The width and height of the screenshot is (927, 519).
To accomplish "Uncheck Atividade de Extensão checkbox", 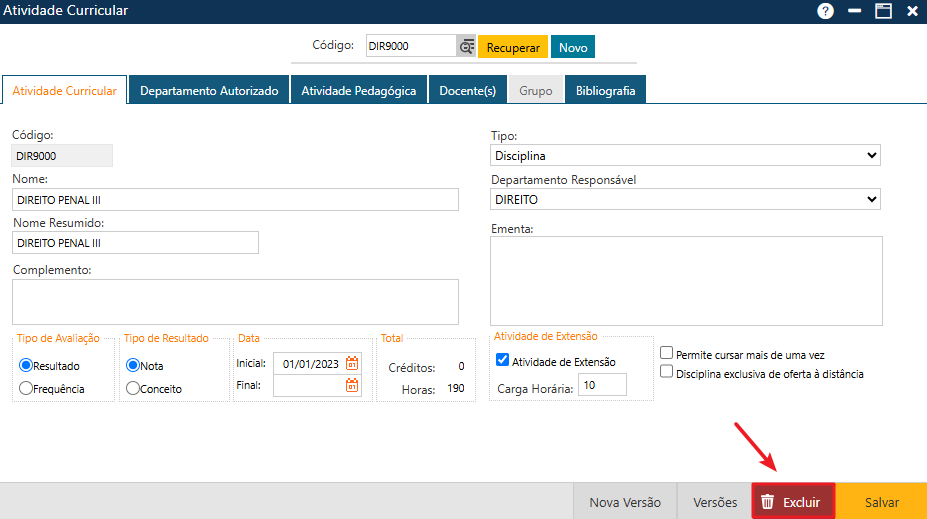I will coord(502,360).
